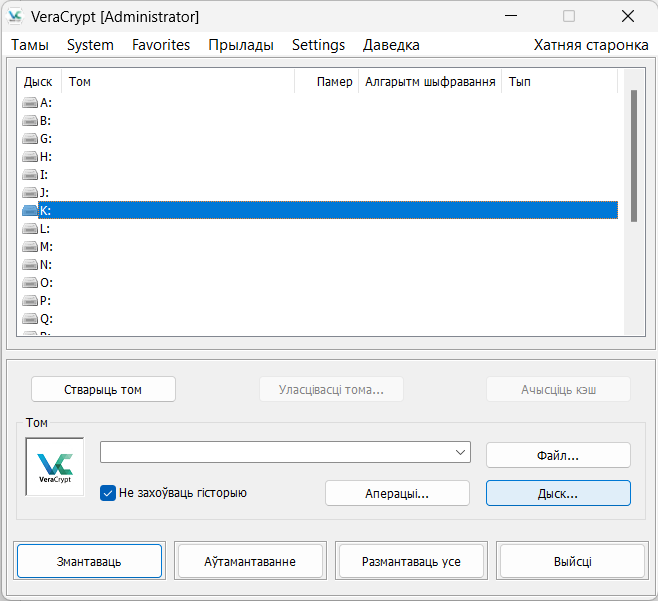Click the drive list vertical scrollbar thumb
This screenshot has height=601, width=658.
click(634, 156)
